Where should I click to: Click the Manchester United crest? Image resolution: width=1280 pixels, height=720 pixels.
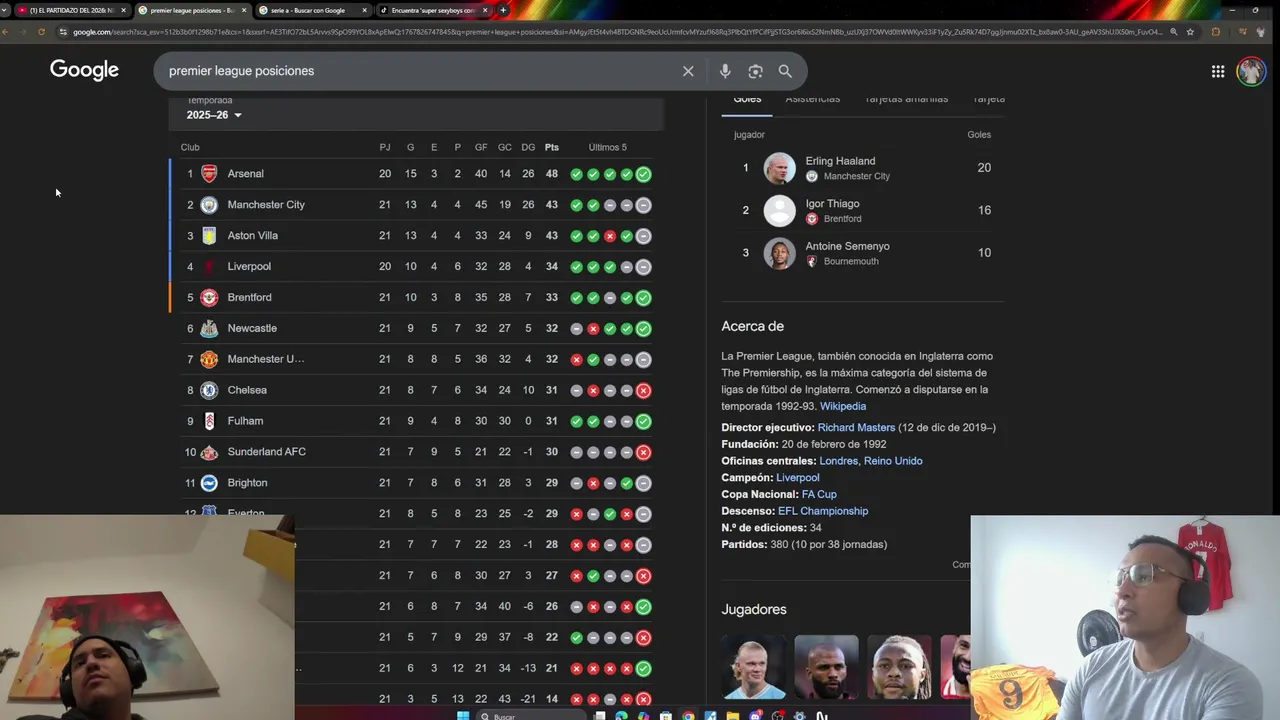(209, 359)
